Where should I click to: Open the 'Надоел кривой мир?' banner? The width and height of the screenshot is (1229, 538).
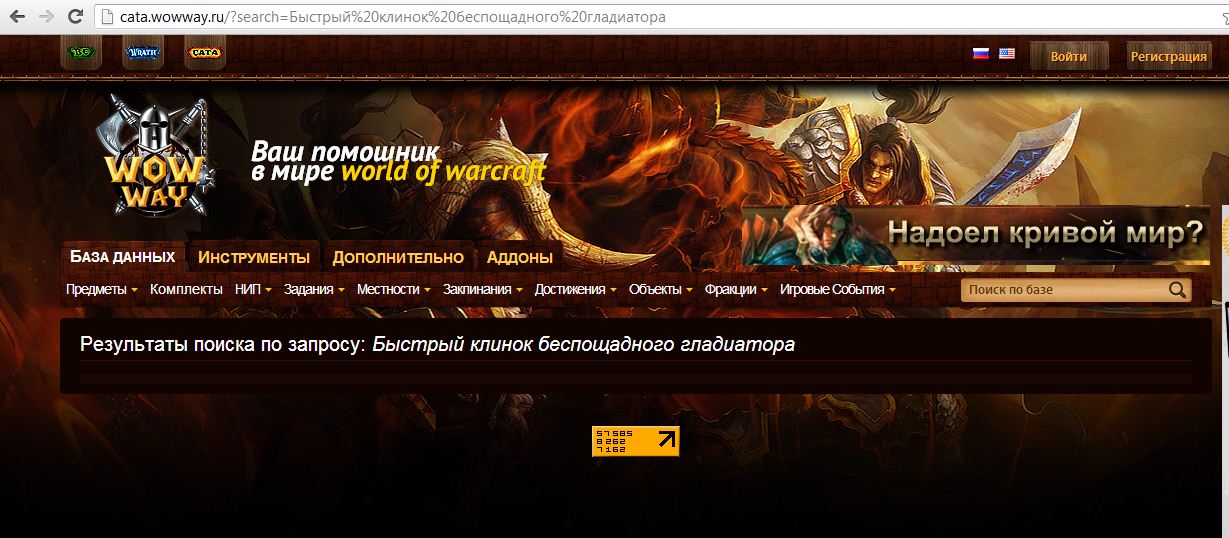coord(976,234)
